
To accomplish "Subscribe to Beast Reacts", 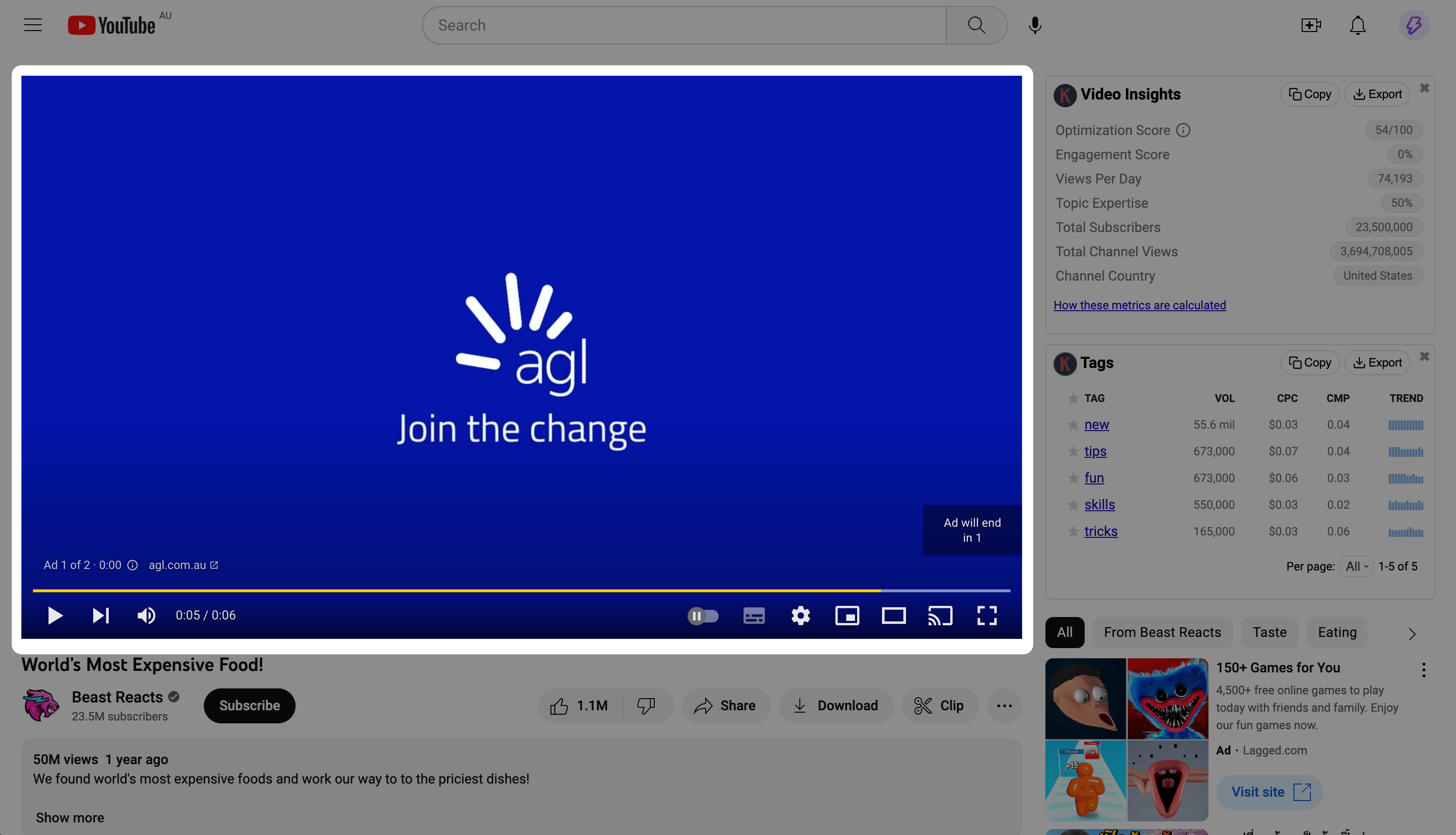I will click(249, 705).
